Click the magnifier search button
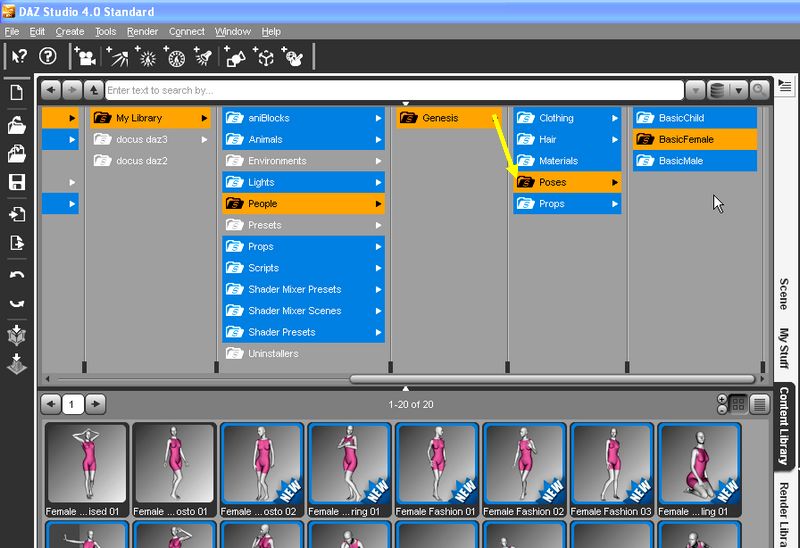800x548 pixels. [x=759, y=90]
